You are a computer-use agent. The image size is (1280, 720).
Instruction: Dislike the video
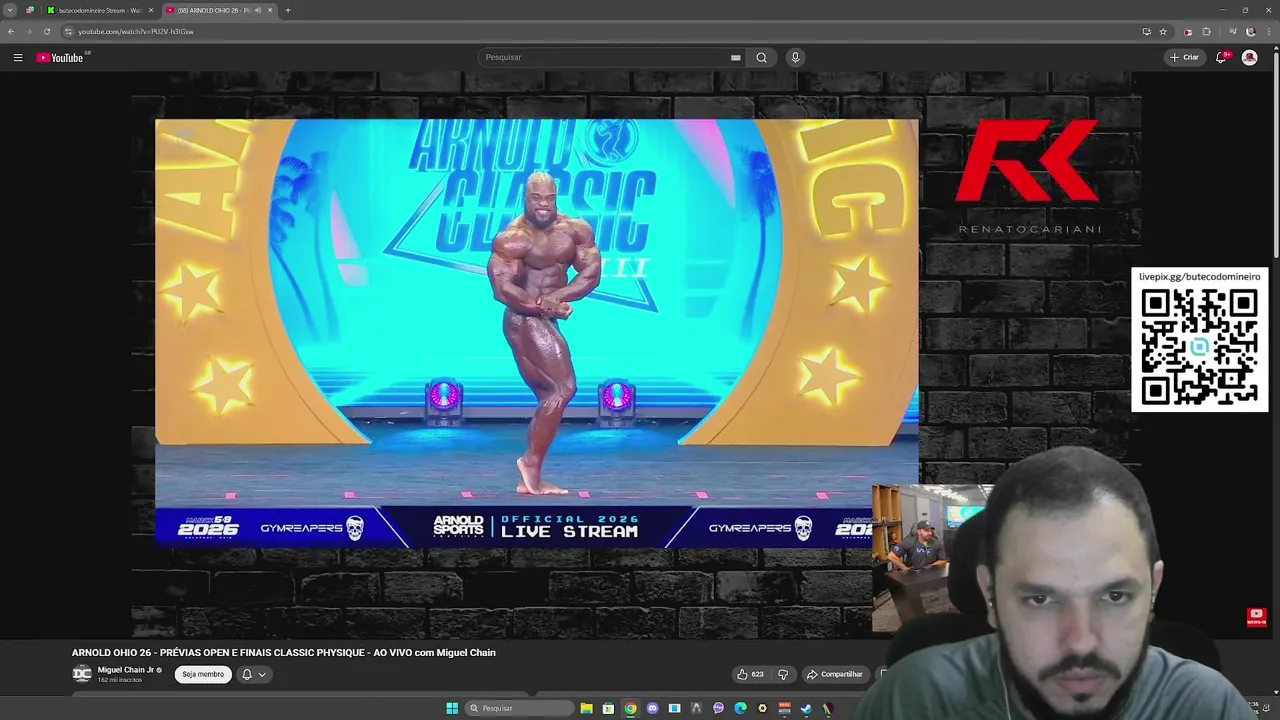(x=783, y=674)
